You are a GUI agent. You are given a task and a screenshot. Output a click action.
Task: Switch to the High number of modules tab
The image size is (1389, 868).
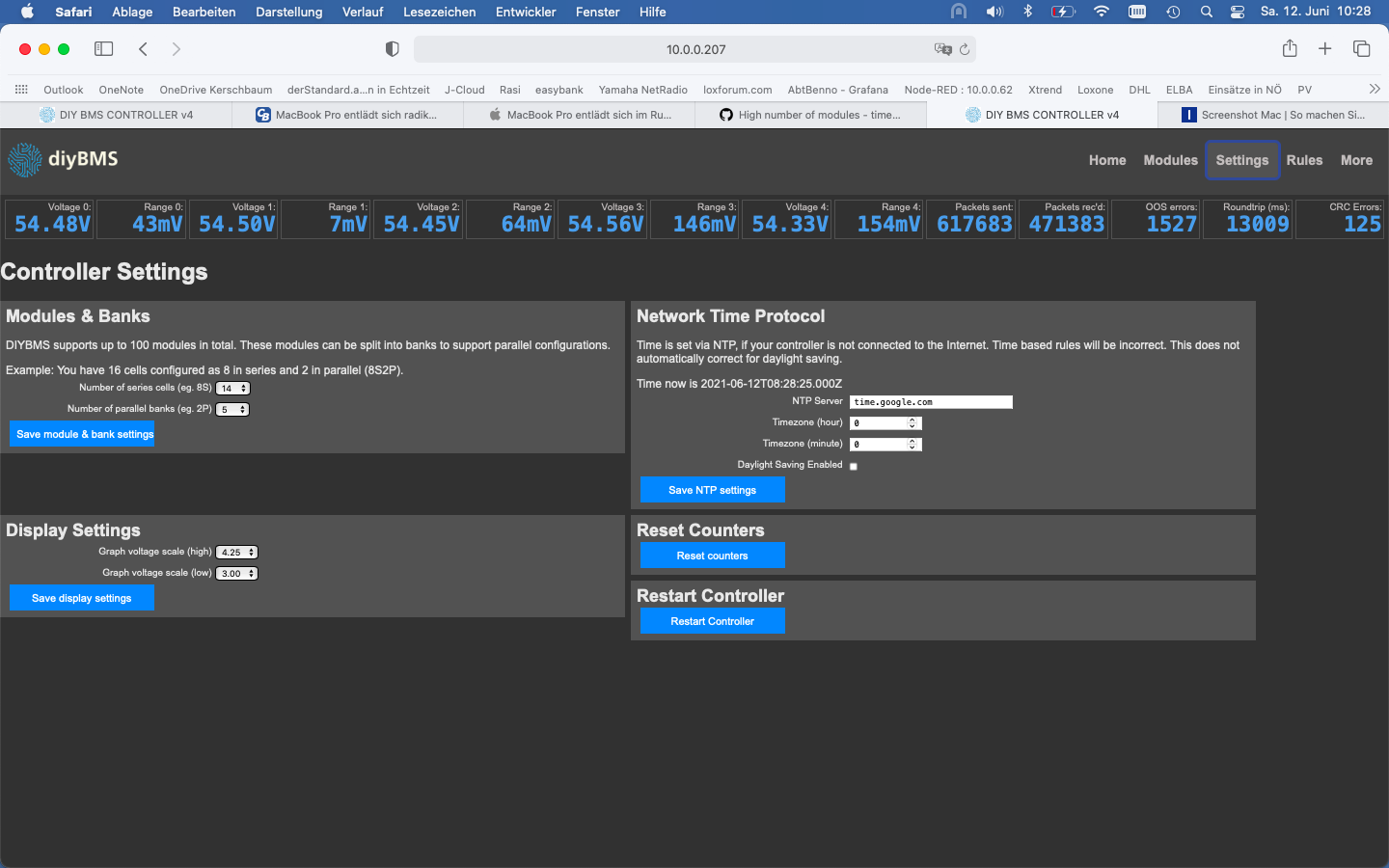click(x=810, y=115)
